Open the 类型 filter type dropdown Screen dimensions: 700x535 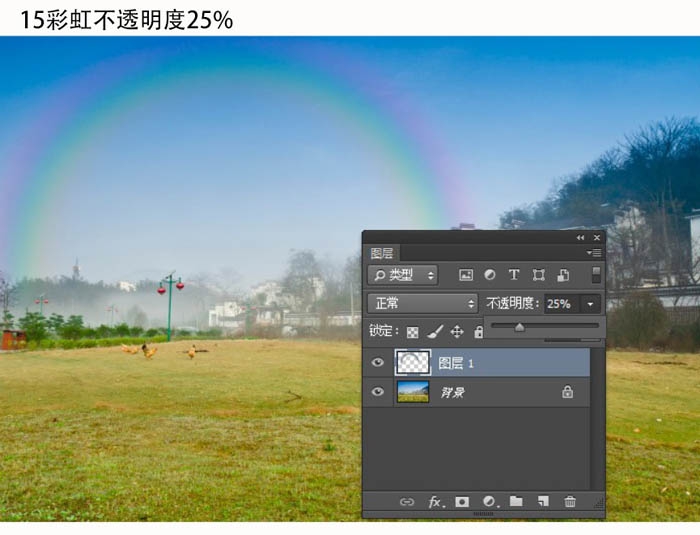(403, 275)
